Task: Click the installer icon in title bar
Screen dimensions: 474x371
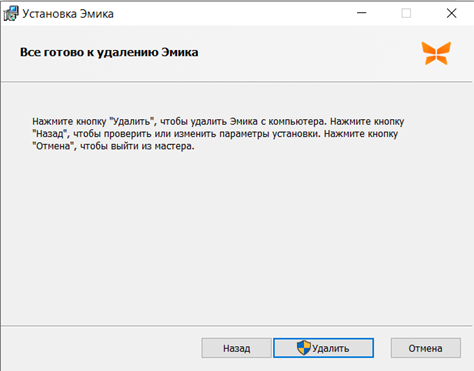Action: coord(11,13)
